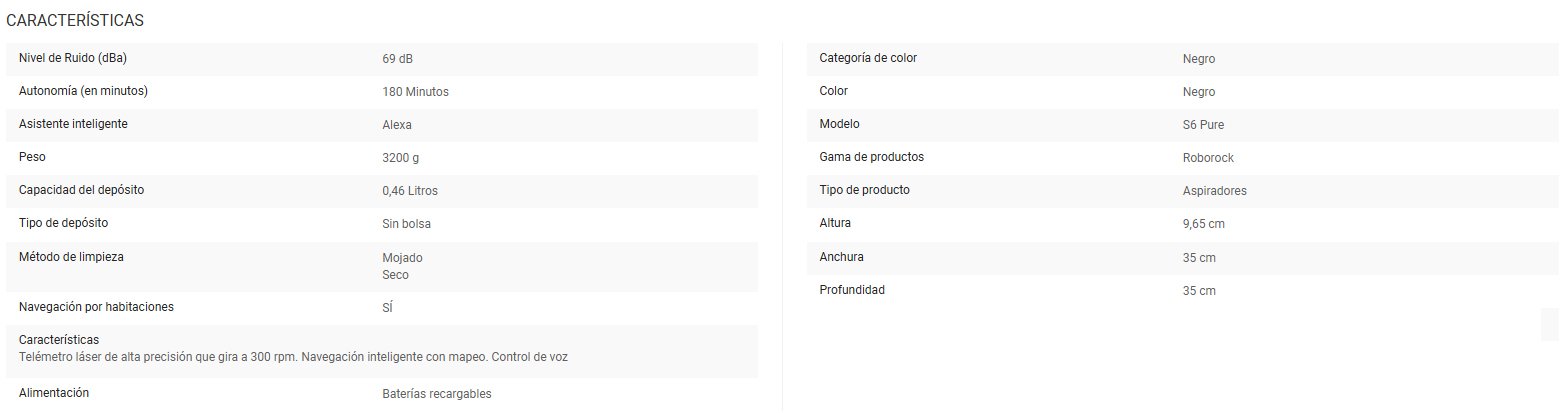Viewport: 1563px width, 413px height.
Task: Click the 69 dB noise value
Action: tap(397, 59)
